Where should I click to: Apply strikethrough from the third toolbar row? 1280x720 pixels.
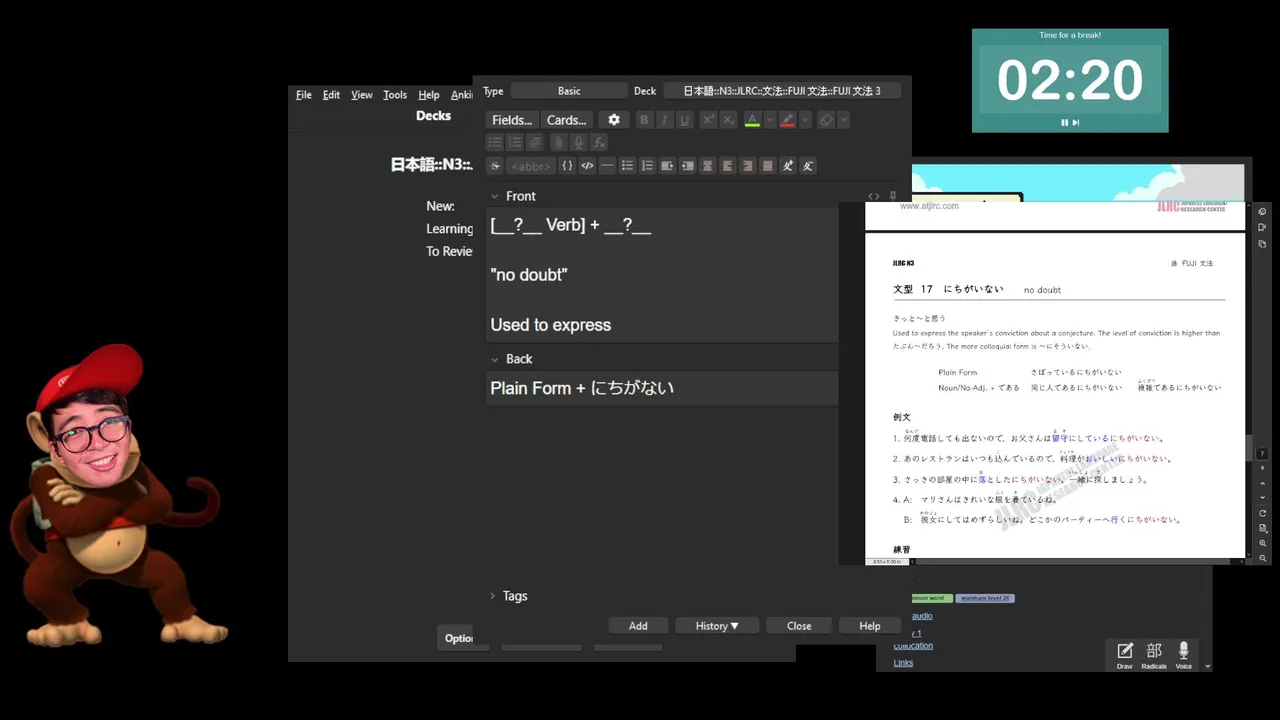click(x=494, y=166)
